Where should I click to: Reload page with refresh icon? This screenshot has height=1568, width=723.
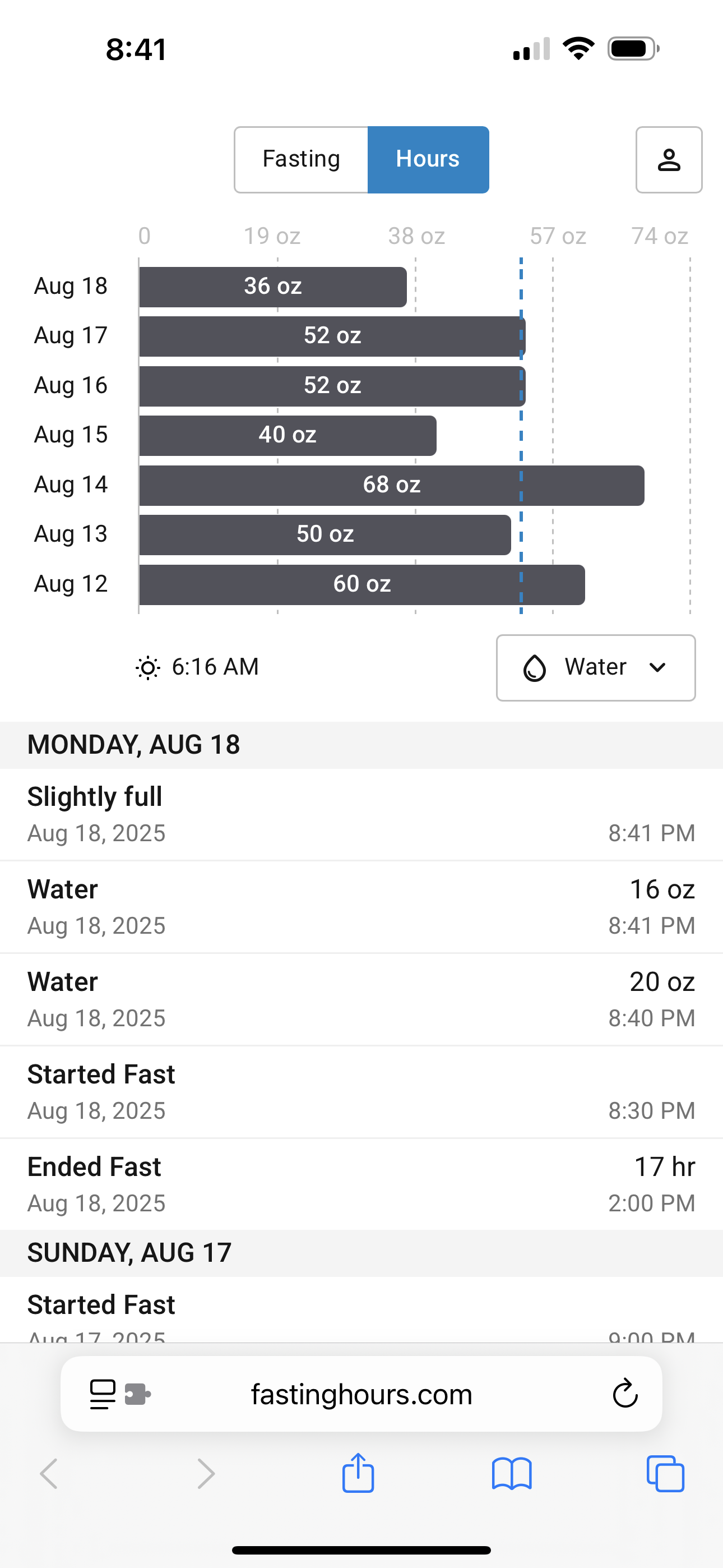624,1394
